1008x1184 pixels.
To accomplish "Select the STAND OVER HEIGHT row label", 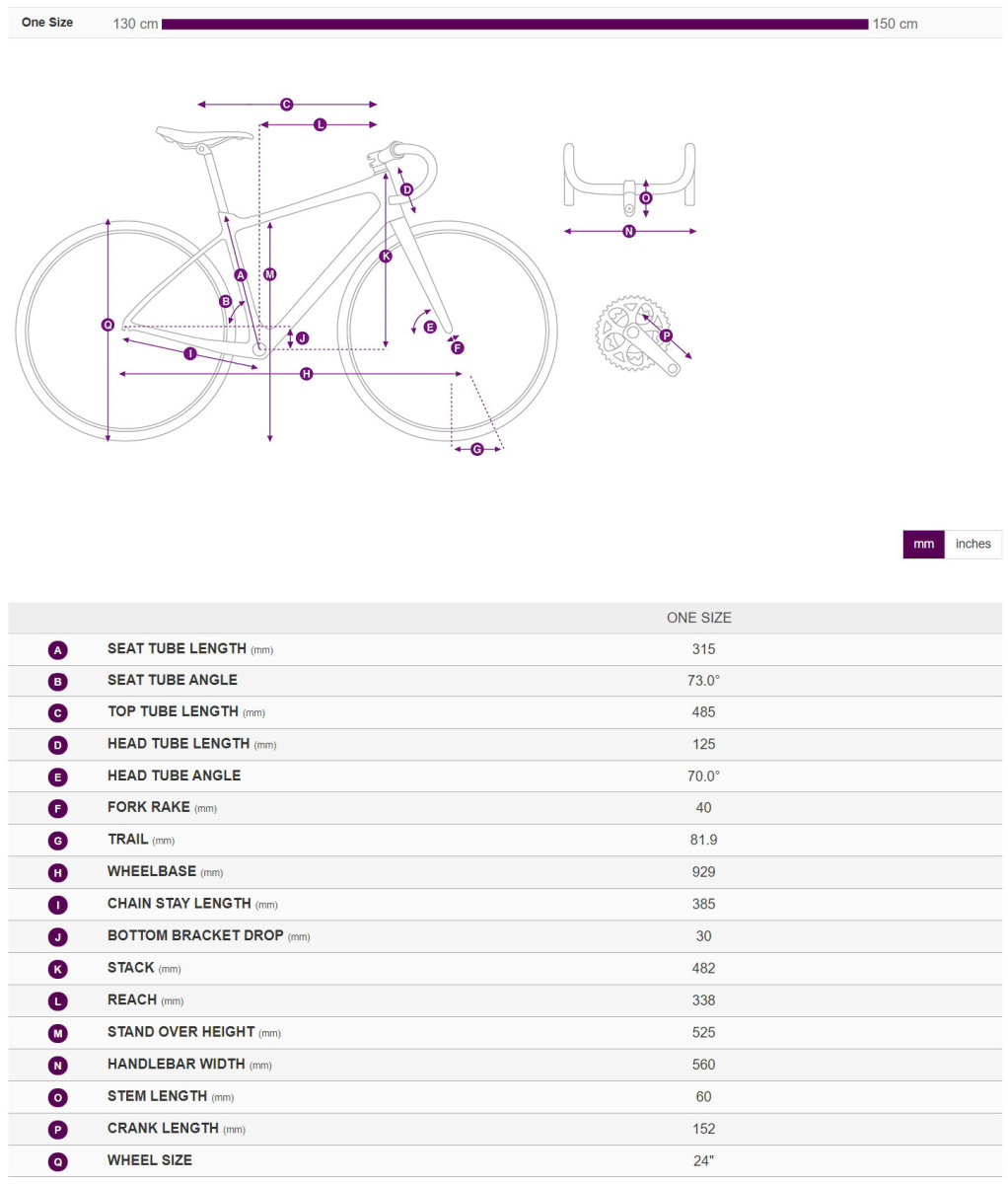I will [x=180, y=1032].
